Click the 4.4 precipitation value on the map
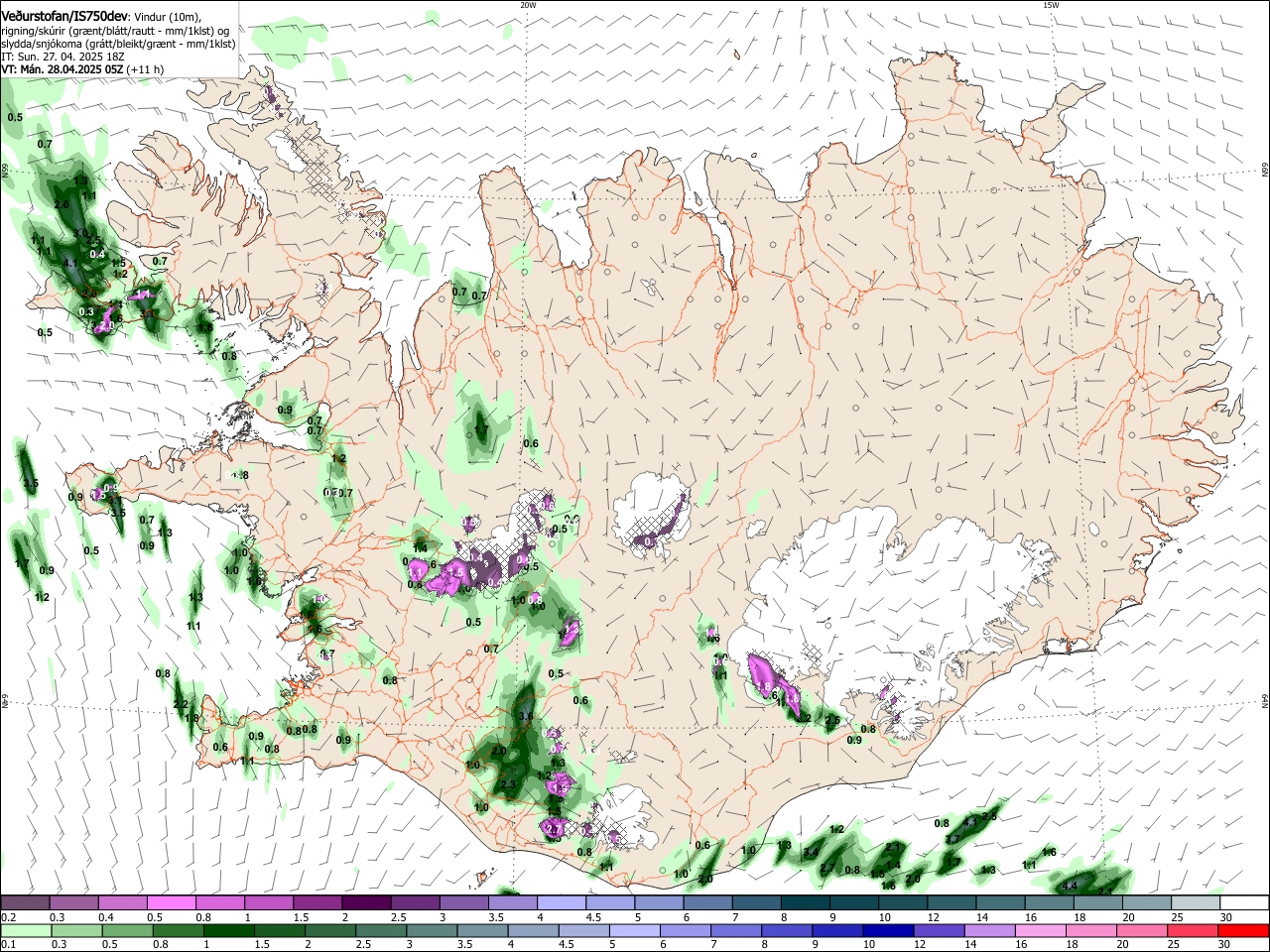Viewport: 1270px width, 952px height. [x=1070, y=885]
